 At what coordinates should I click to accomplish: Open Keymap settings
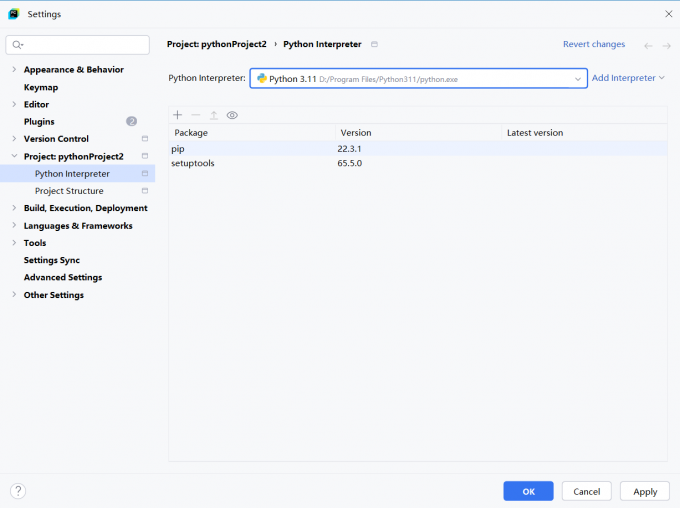point(41,87)
